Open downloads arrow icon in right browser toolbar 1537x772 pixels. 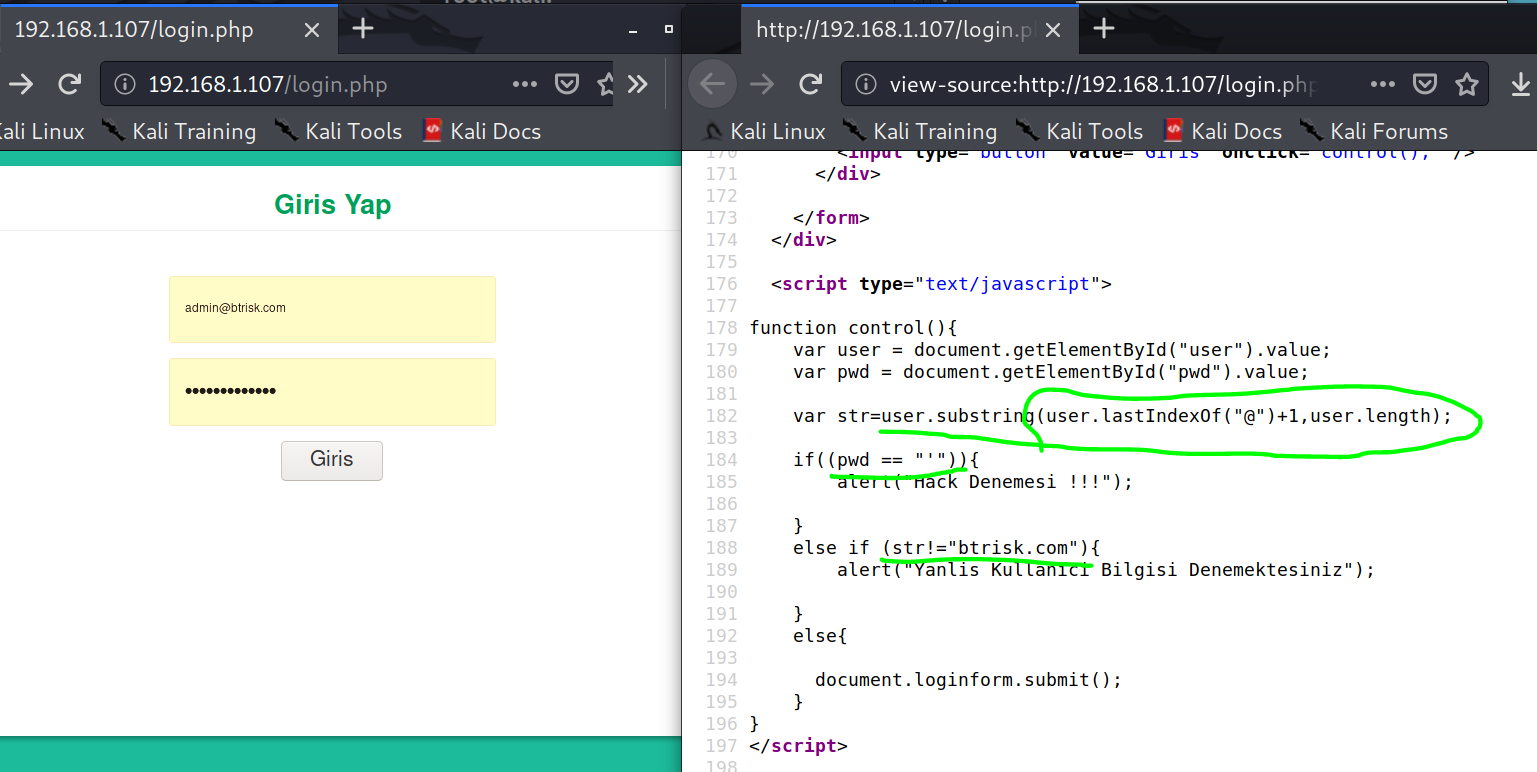1520,85
